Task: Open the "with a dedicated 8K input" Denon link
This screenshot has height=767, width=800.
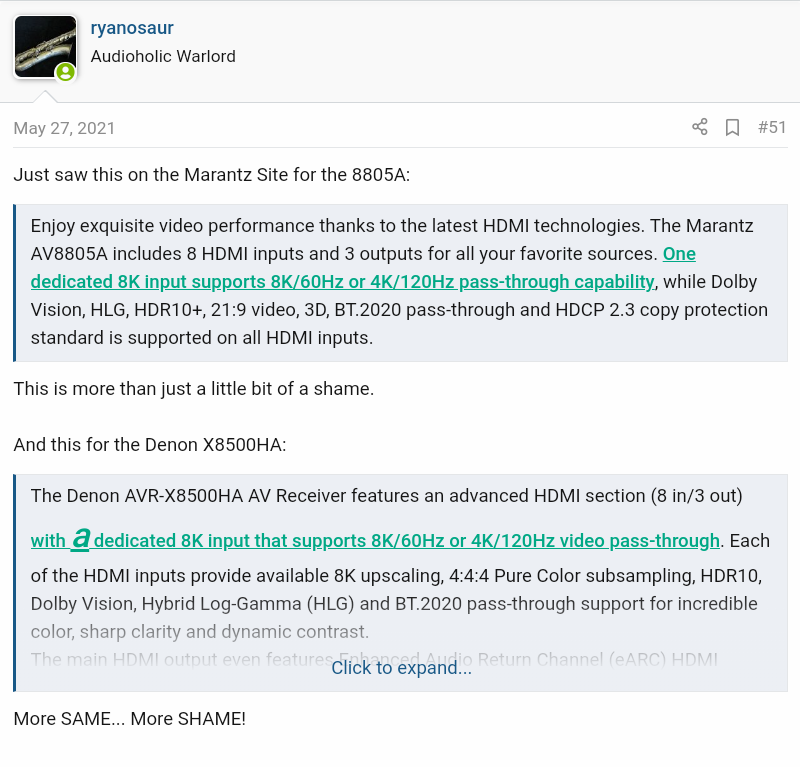Action: 375,541
